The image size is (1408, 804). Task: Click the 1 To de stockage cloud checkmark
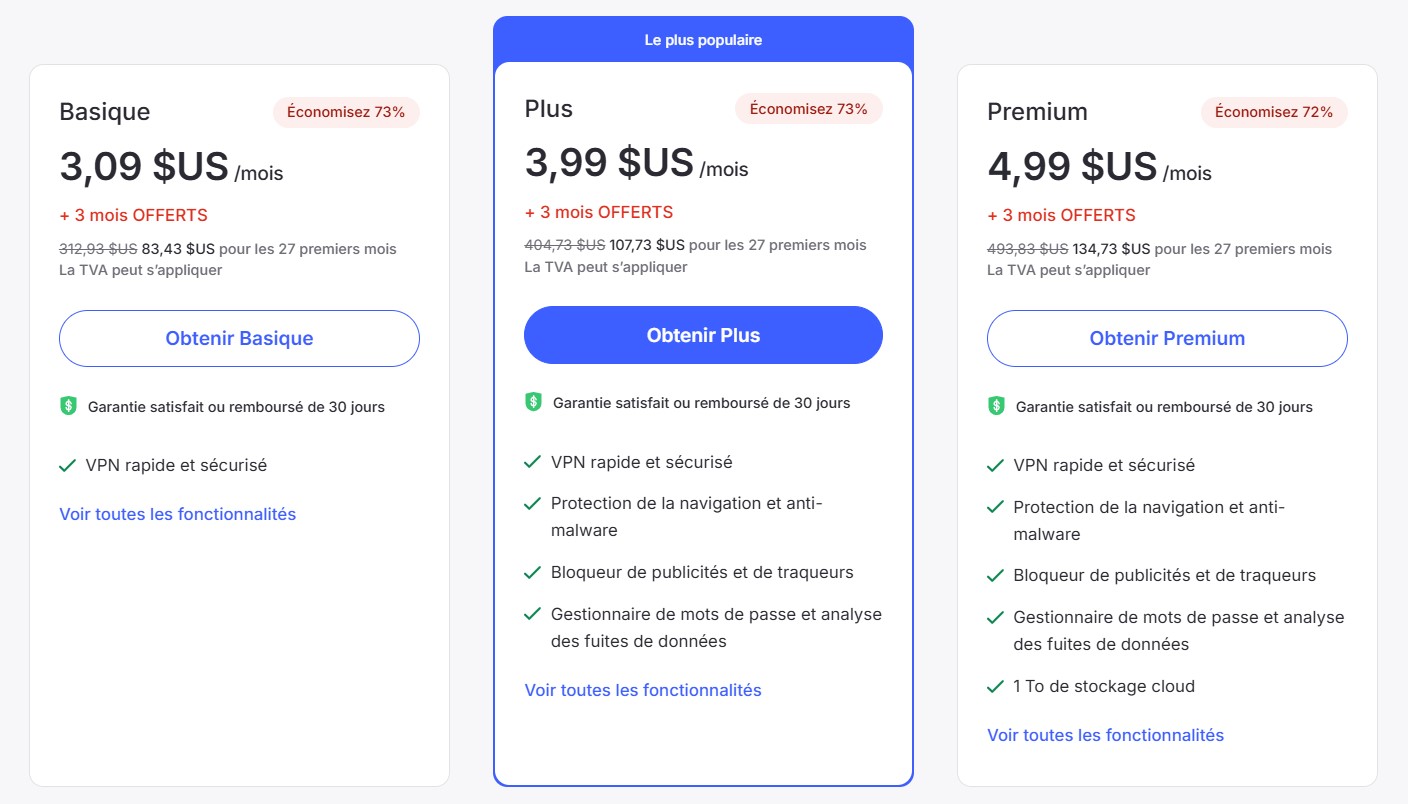pos(995,687)
